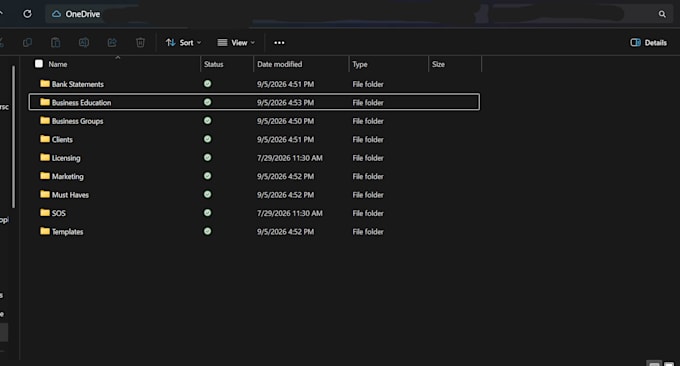Click the Business Education date 9/5/2026 4:53 PM
Screen dimensions: 680x366
pos(285,103)
